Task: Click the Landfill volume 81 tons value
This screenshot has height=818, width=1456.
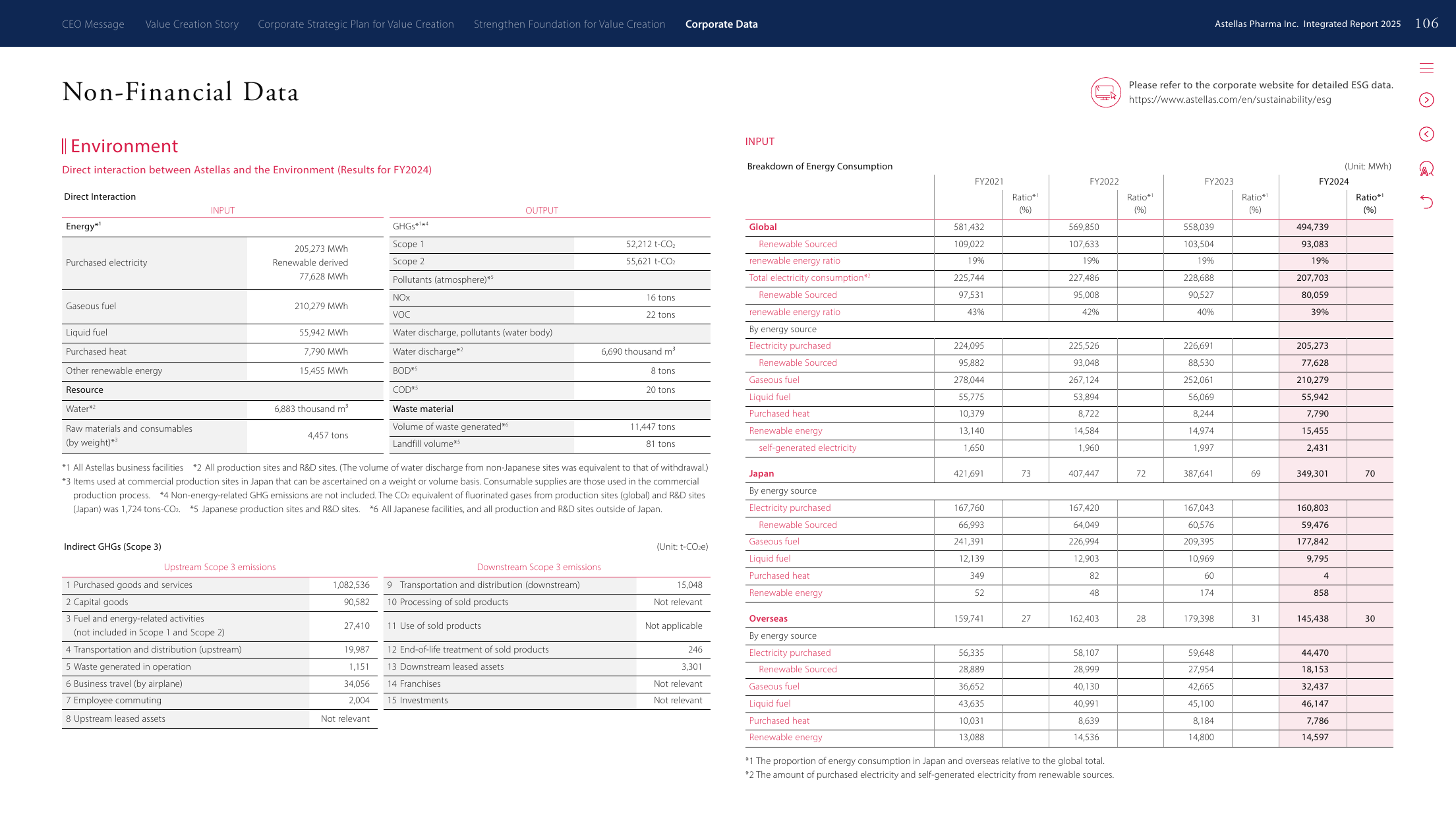Action: pos(660,444)
